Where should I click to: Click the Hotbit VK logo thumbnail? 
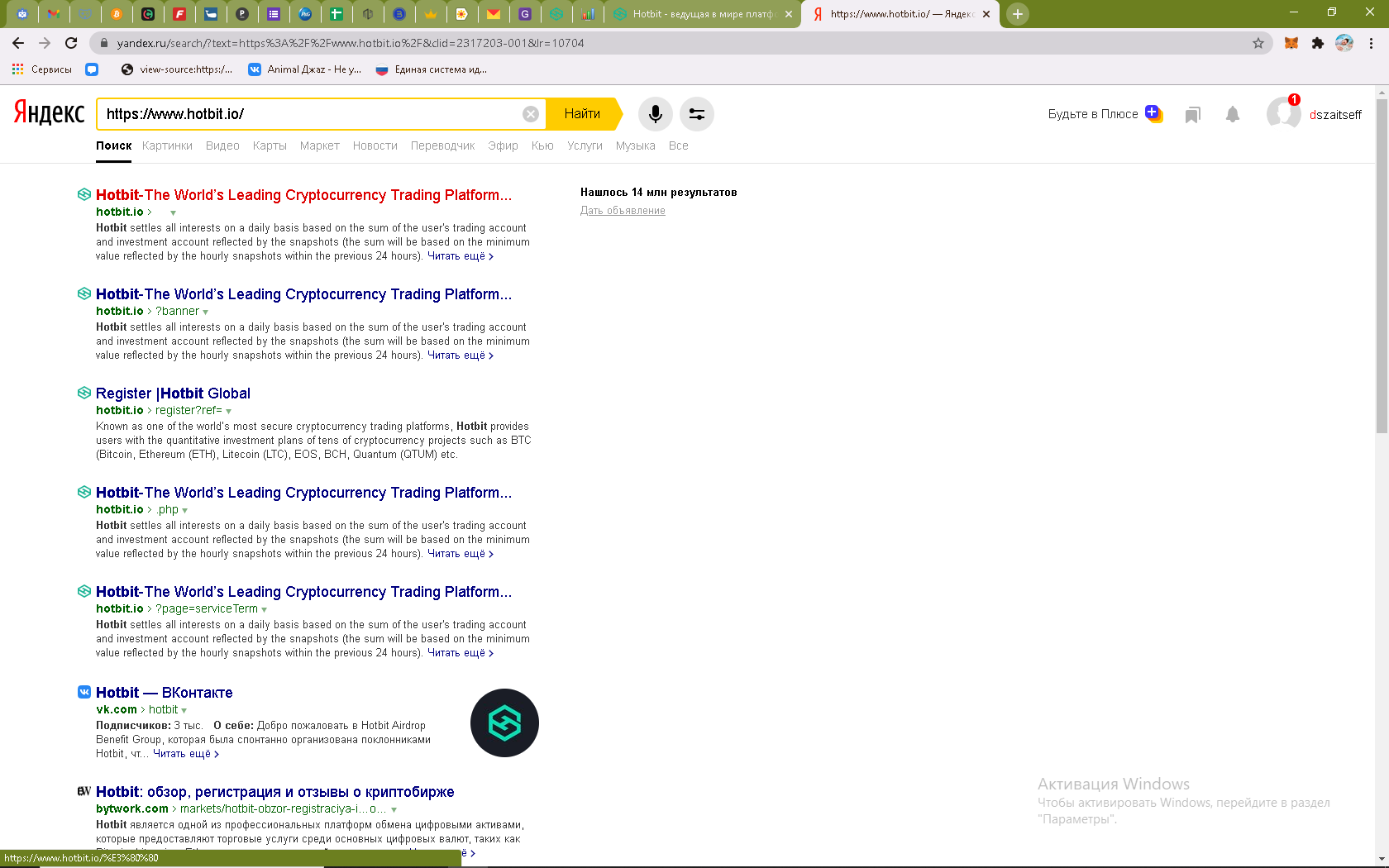(504, 723)
